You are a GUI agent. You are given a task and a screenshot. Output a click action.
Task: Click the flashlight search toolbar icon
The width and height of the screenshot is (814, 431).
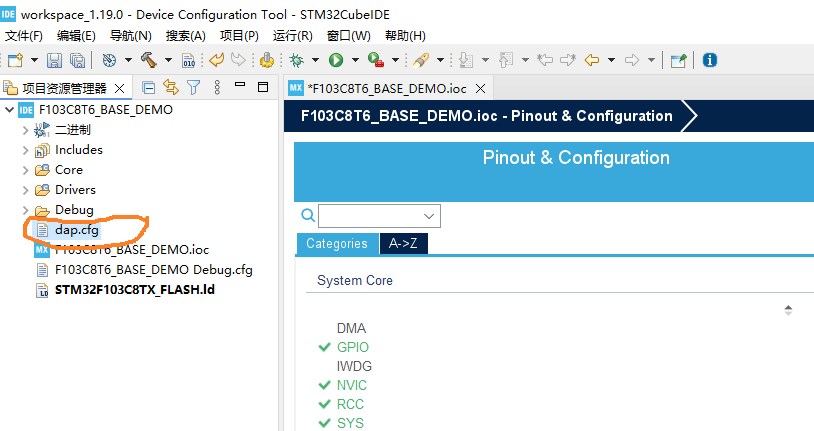point(420,60)
